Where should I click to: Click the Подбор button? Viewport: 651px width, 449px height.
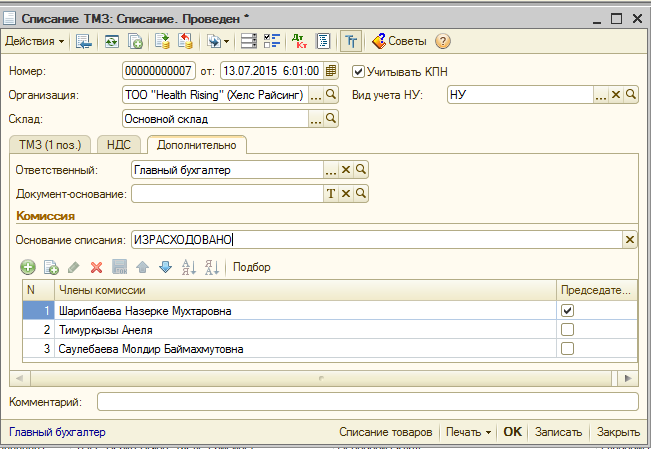click(252, 267)
